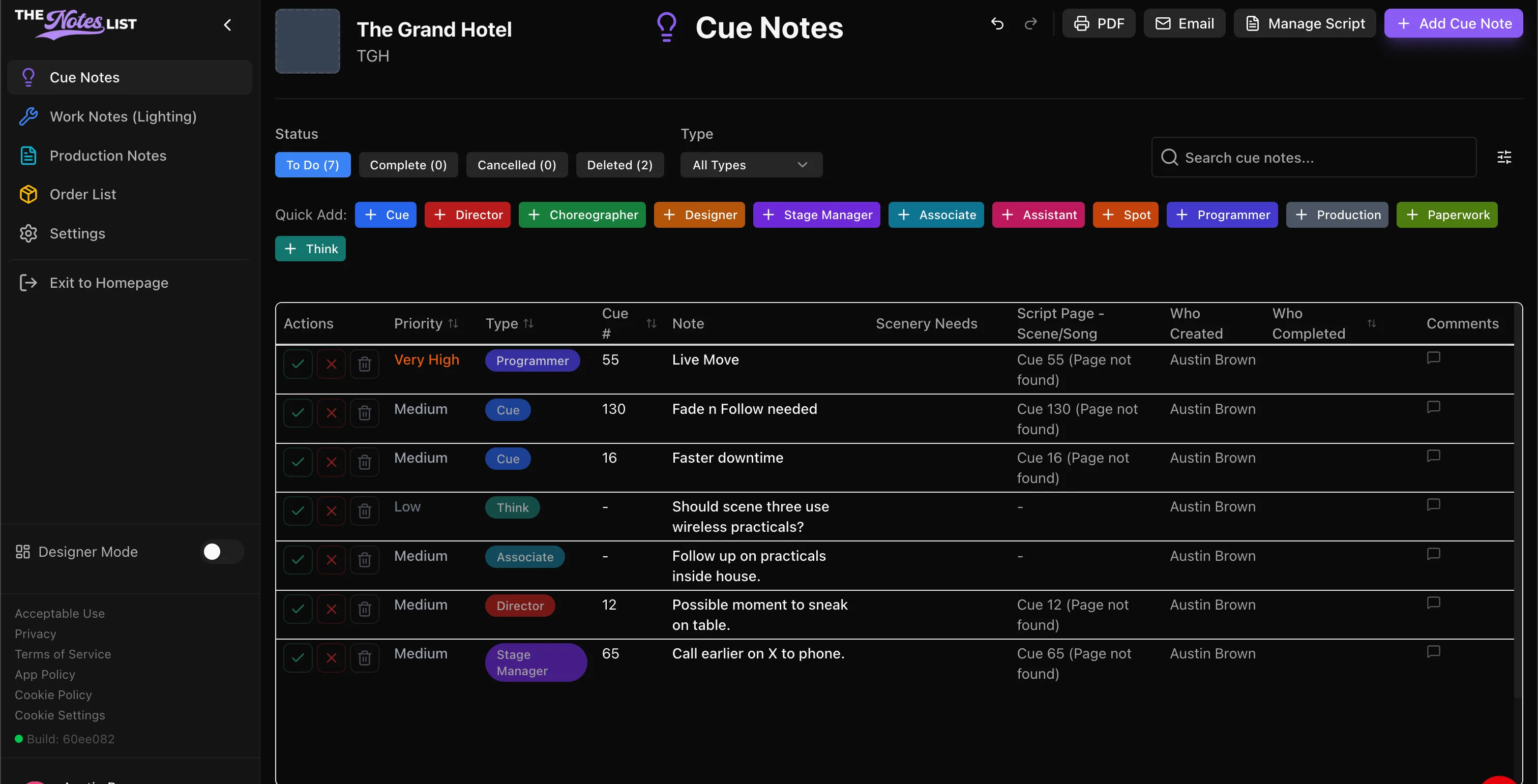Click the undo arrow icon
1538x784 pixels.
[996, 23]
